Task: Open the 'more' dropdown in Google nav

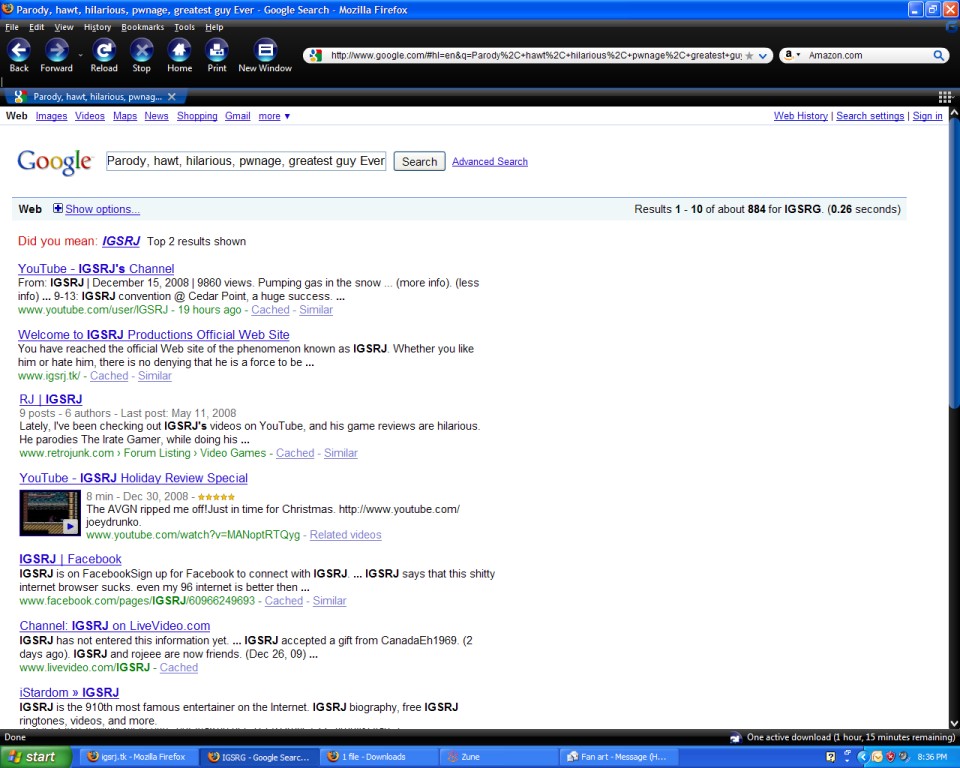Action: click(x=274, y=116)
